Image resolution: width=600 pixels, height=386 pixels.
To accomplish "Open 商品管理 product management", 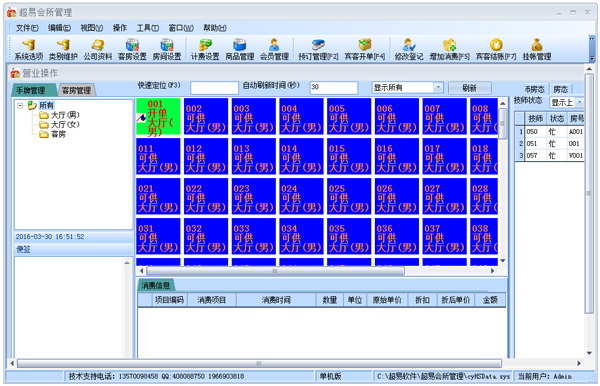I will [240, 49].
